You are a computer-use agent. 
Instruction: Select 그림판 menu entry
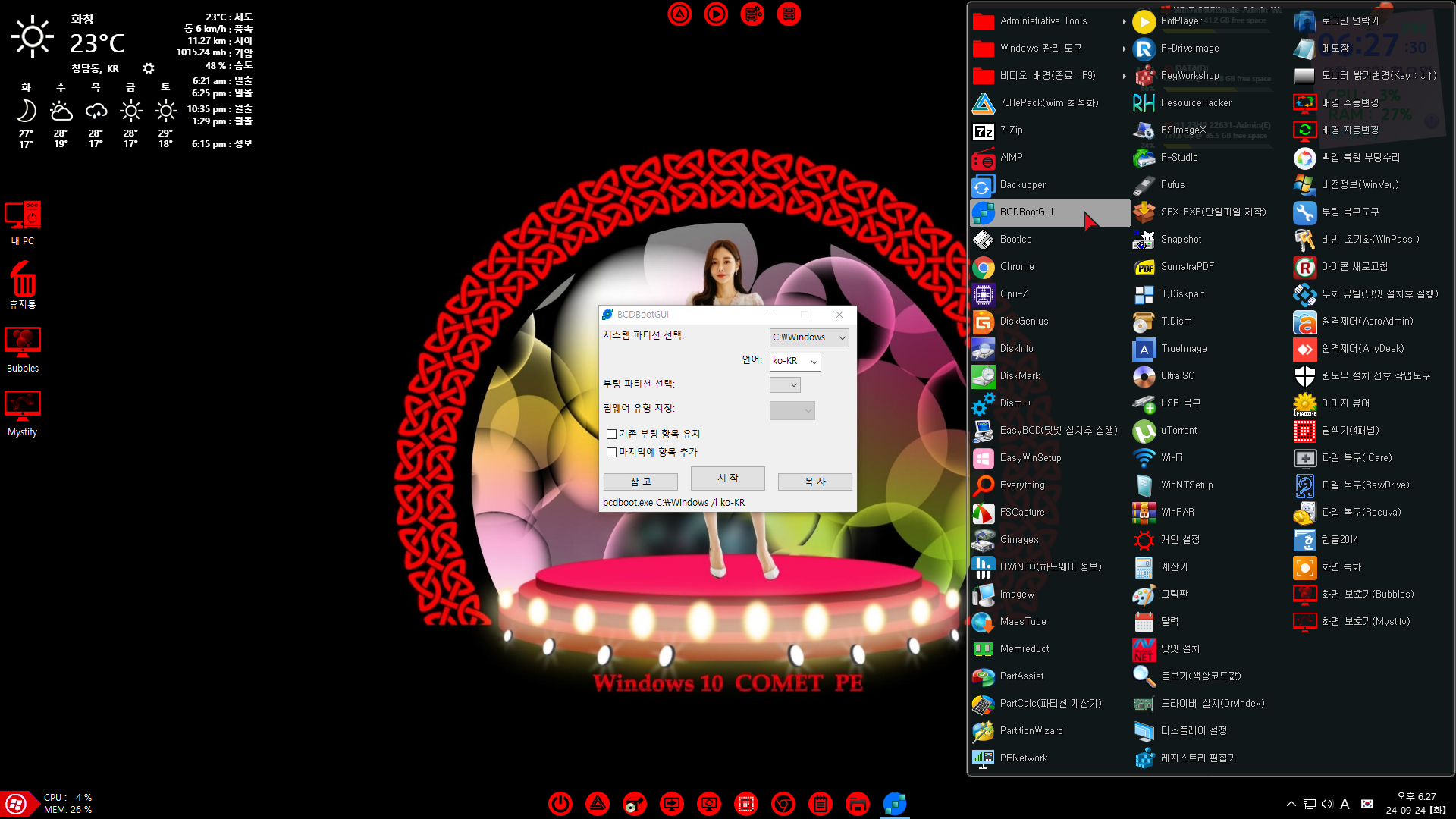1210,595
